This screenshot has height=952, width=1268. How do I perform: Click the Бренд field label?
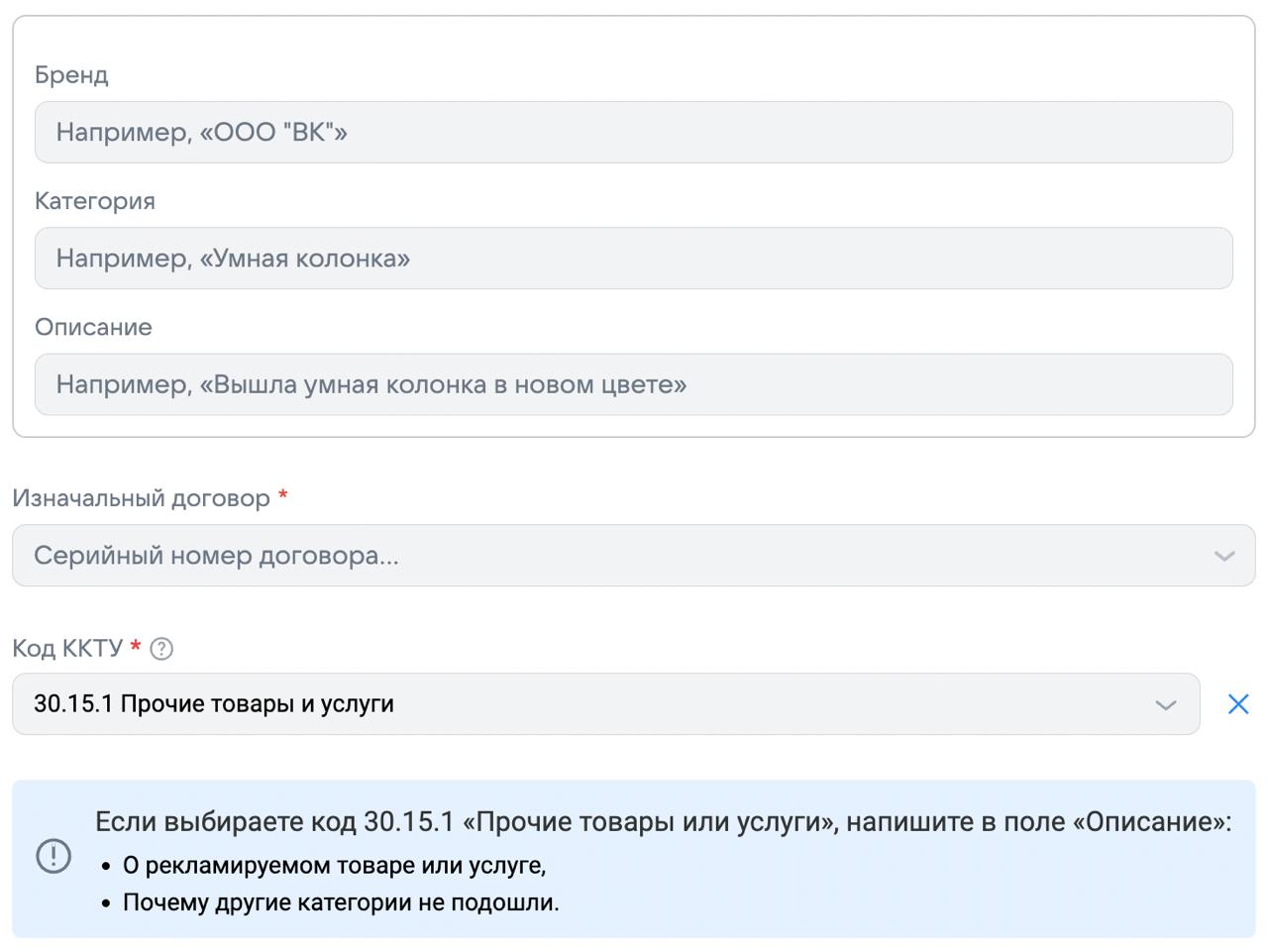71,75
